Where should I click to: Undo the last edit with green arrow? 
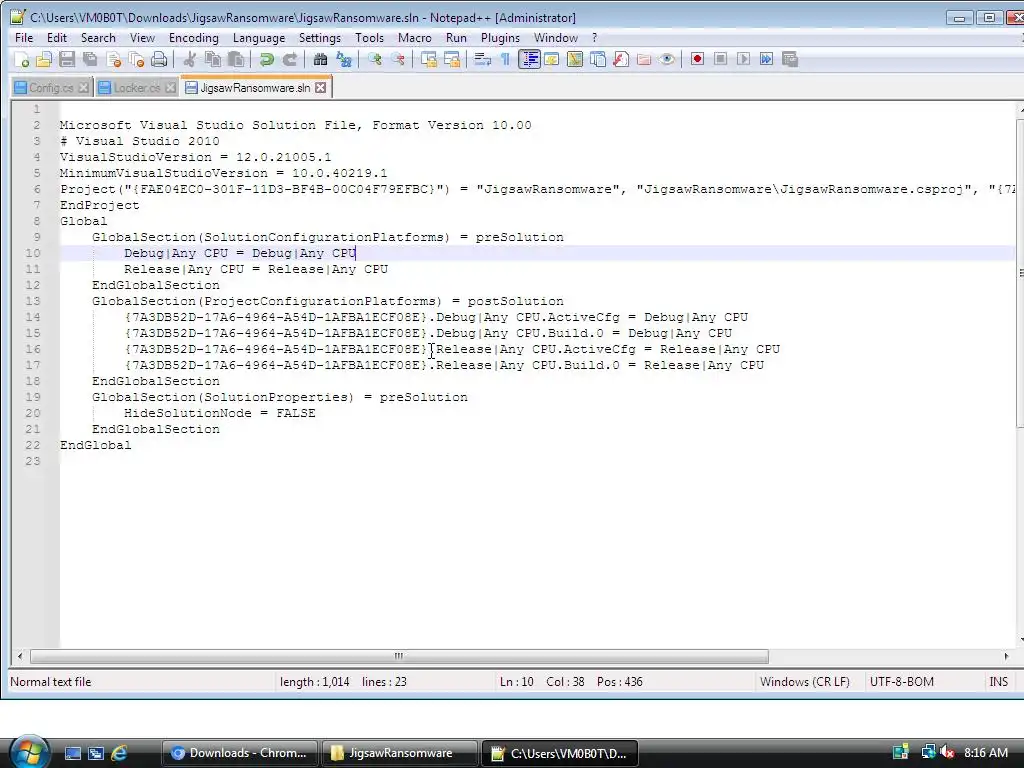[x=266, y=60]
